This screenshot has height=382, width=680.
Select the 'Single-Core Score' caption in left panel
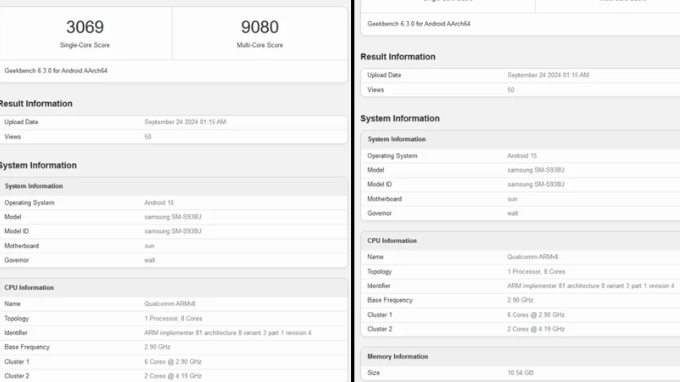point(85,45)
